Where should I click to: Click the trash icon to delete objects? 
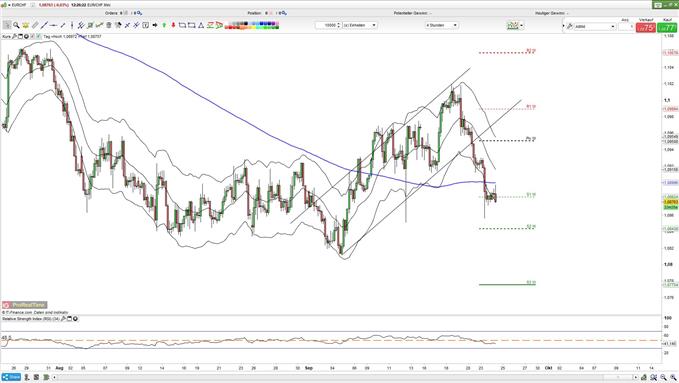pyautogui.click(x=109, y=25)
